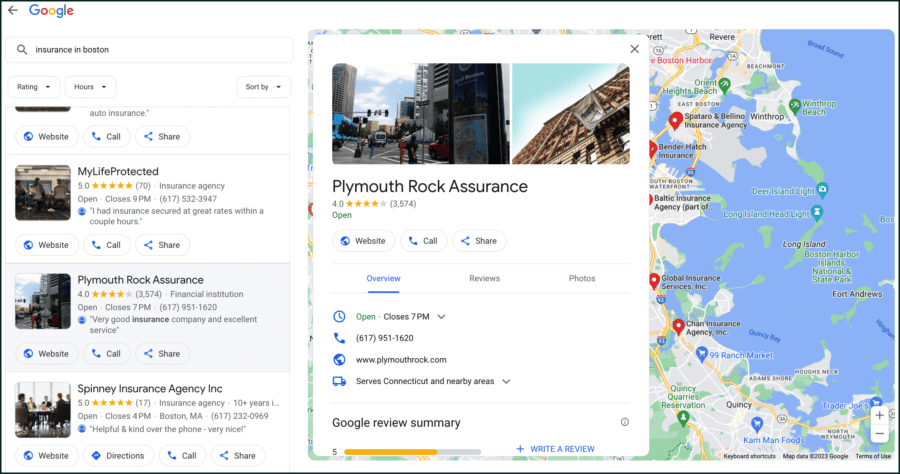Click the phone icon beside (617) 951-1620
This screenshot has width=900, height=474.
coord(339,338)
